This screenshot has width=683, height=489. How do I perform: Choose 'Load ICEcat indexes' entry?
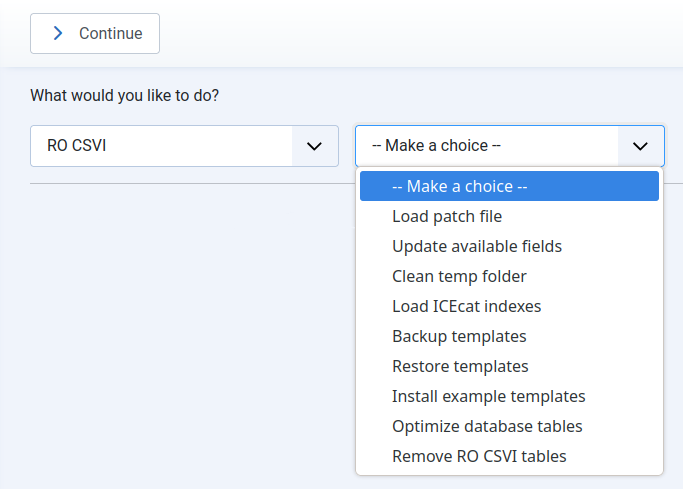(x=466, y=306)
